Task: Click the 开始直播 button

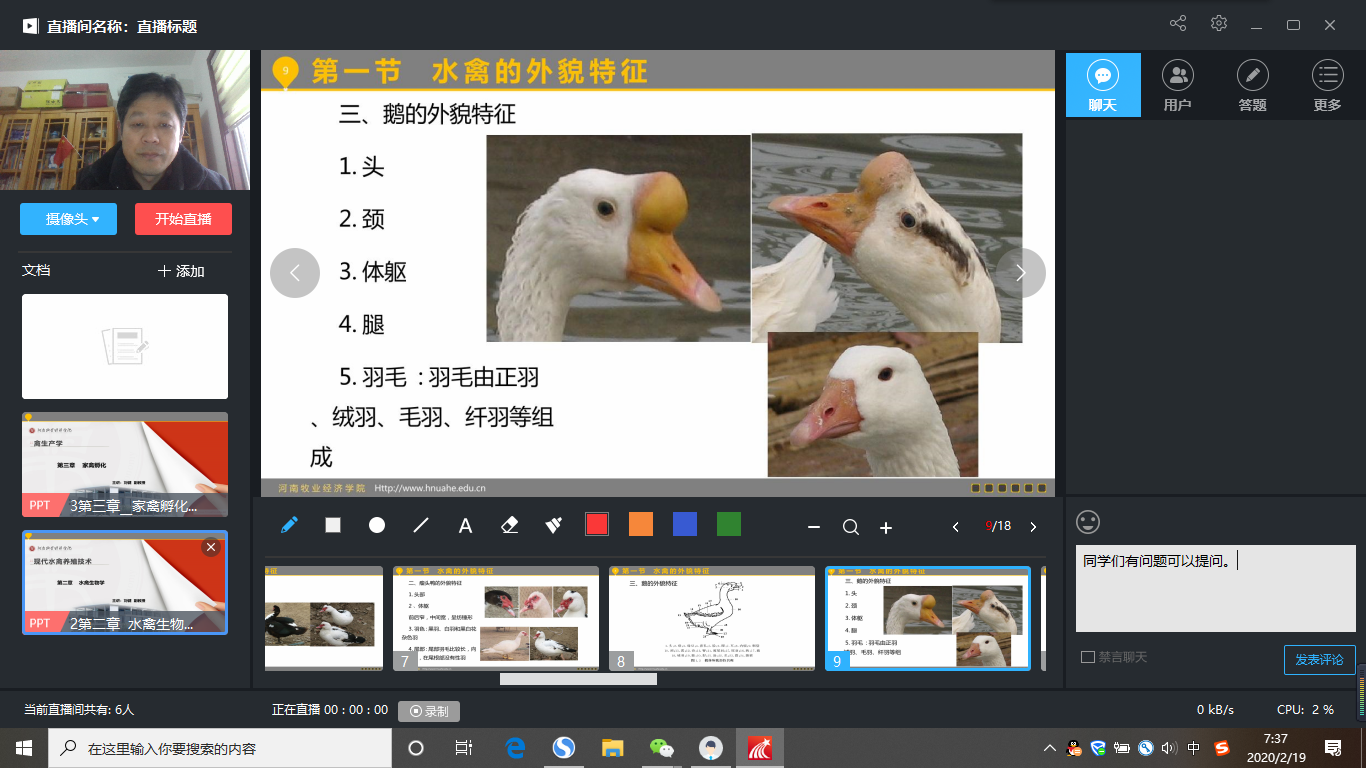Action: point(183,219)
